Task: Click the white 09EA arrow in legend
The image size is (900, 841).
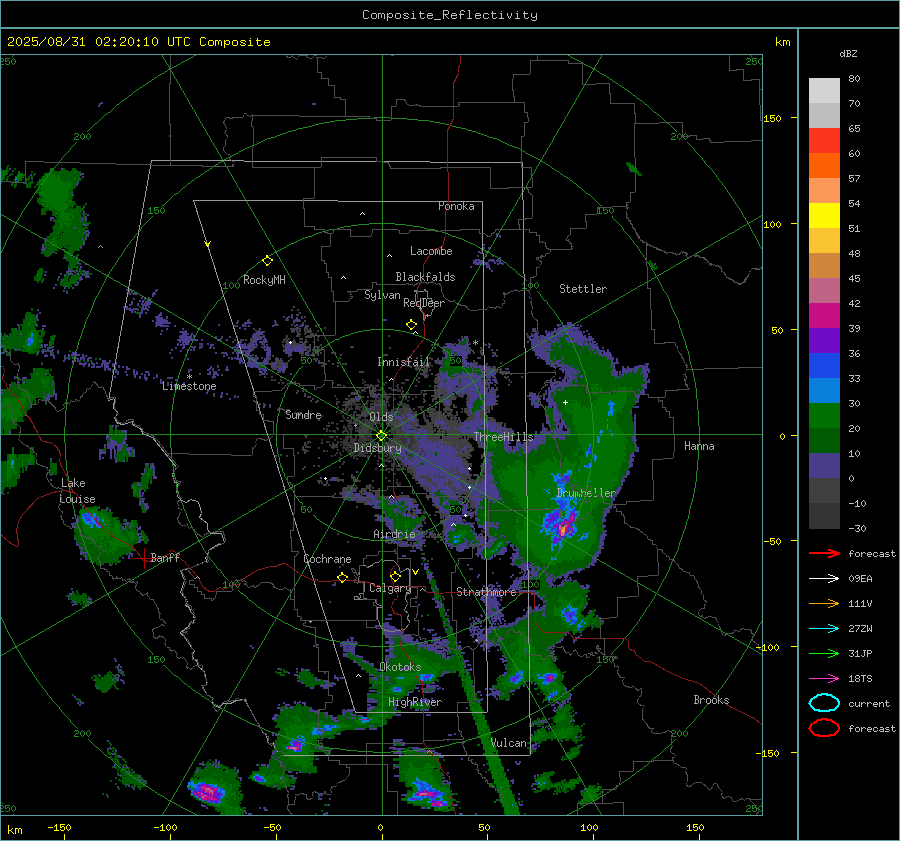Action: (824, 578)
